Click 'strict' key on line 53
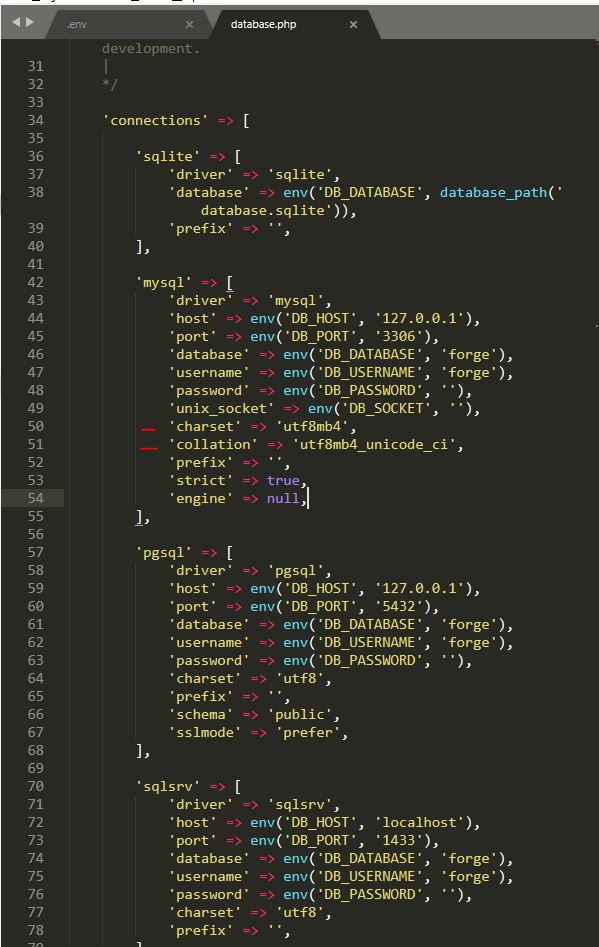Image resolution: width=599 pixels, height=947 pixels. (200, 480)
